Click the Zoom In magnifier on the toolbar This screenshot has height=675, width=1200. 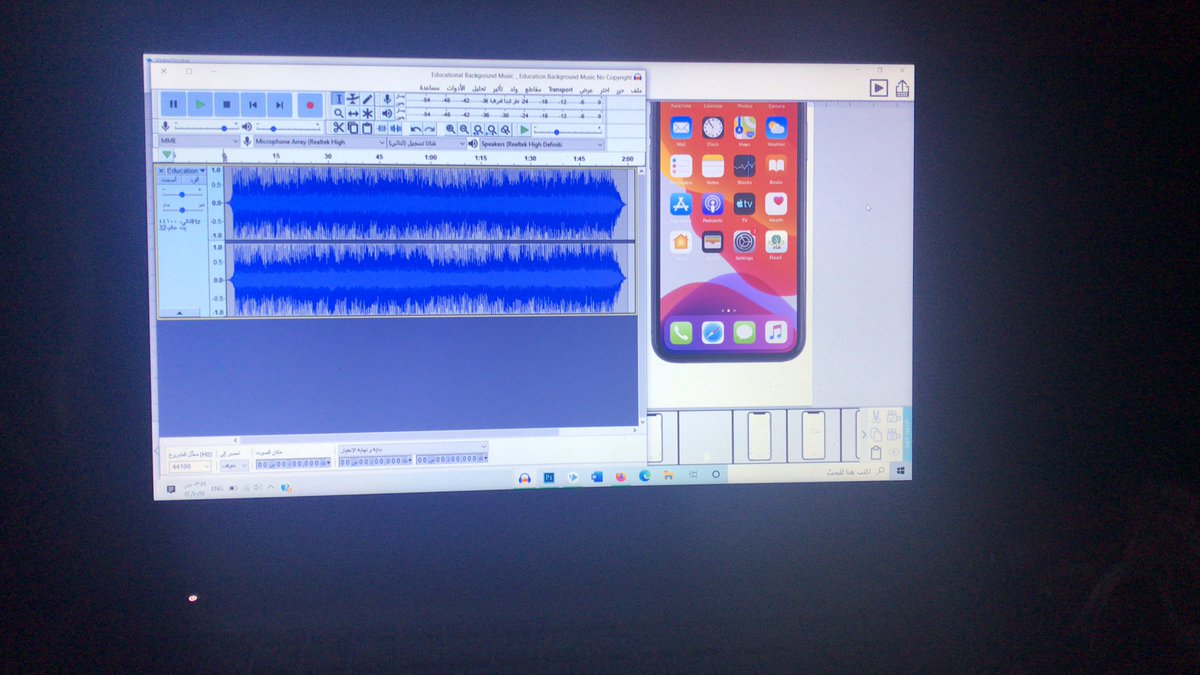[450, 129]
